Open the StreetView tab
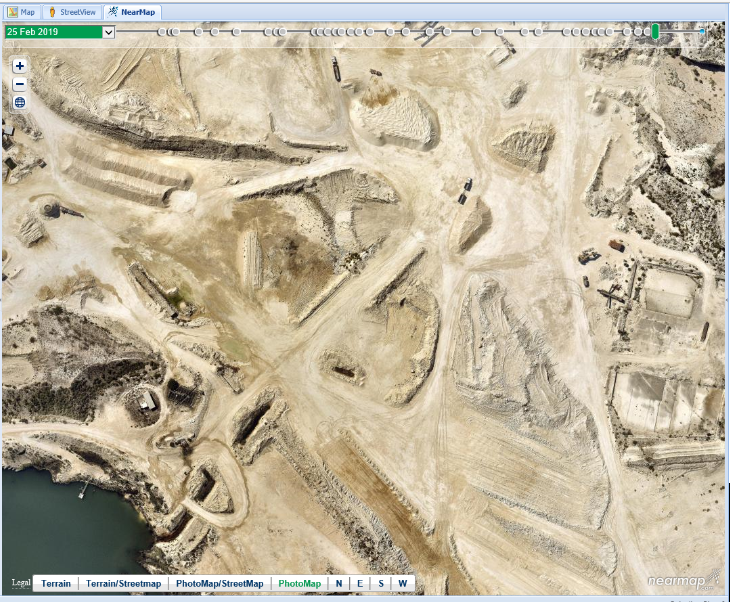Screen dimensions: 730x602 [x=73, y=12]
